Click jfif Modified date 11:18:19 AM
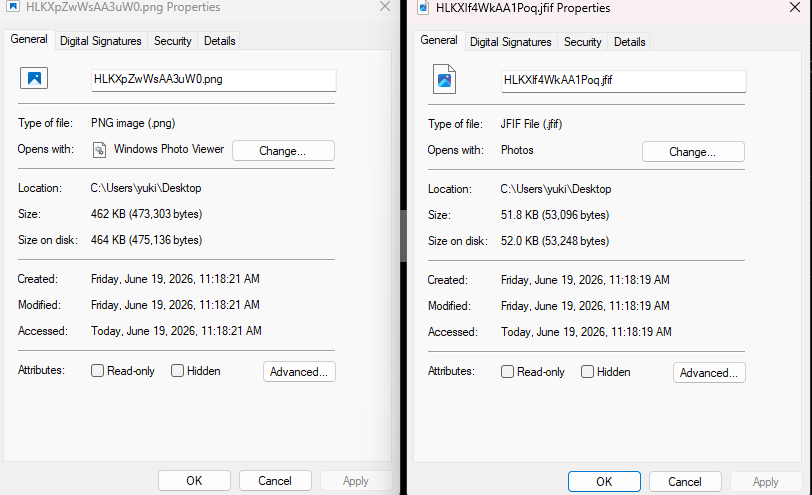The image size is (812, 495). pyautogui.click(x=585, y=305)
